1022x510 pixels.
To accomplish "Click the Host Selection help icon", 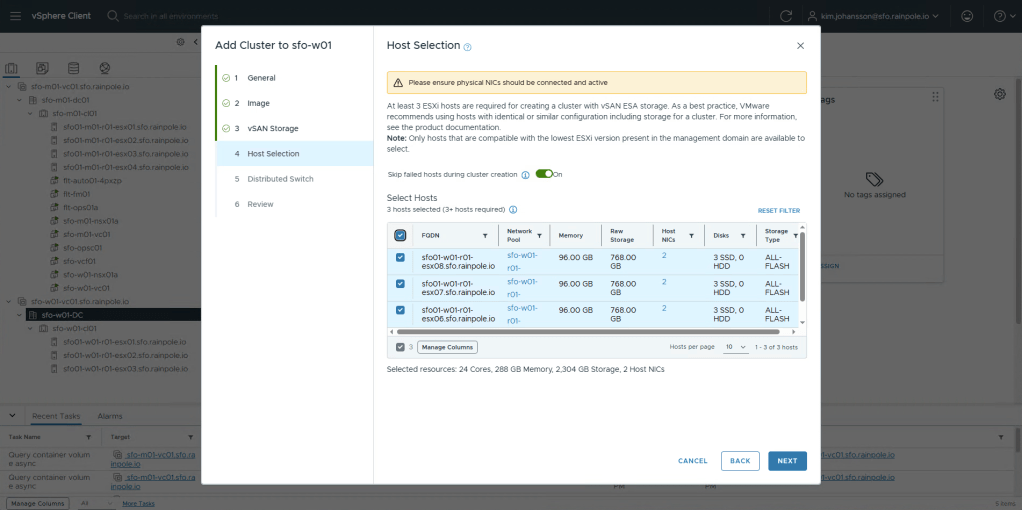I will tap(467, 47).
